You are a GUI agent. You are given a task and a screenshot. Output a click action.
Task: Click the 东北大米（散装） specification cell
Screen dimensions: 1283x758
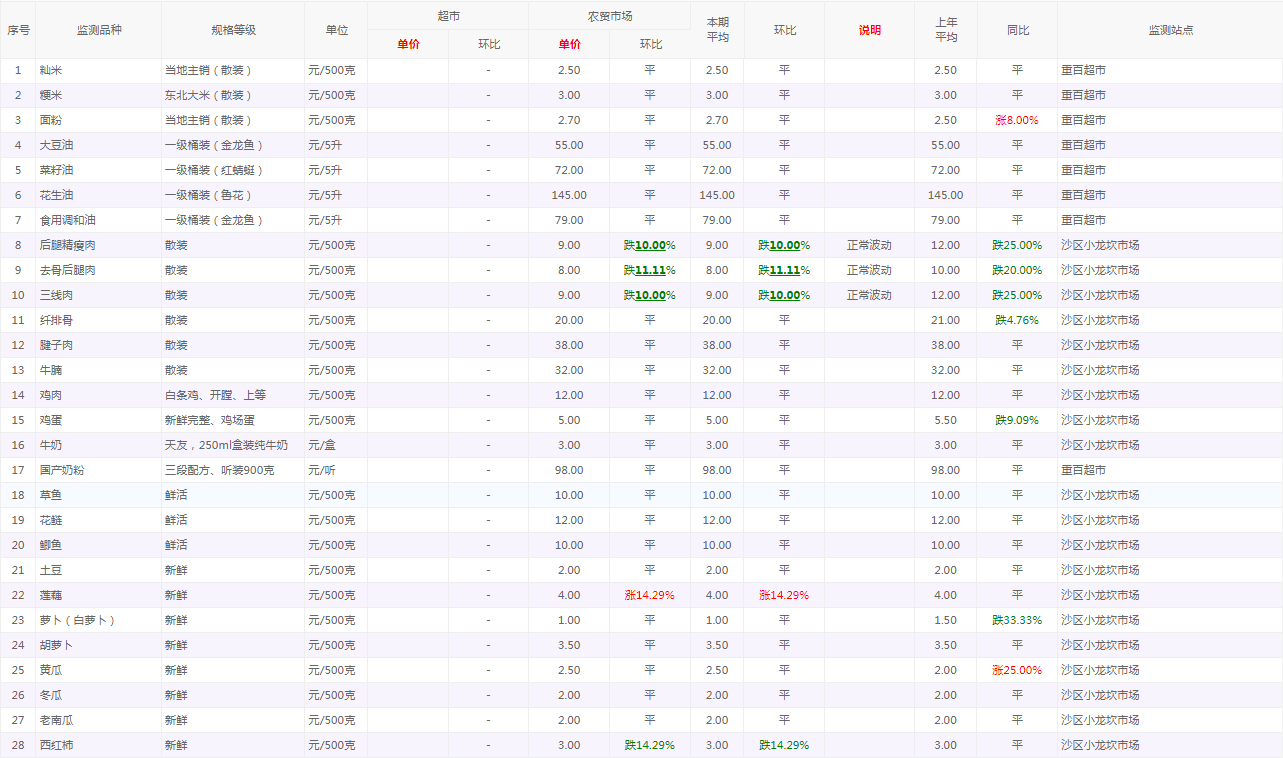click(x=233, y=95)
